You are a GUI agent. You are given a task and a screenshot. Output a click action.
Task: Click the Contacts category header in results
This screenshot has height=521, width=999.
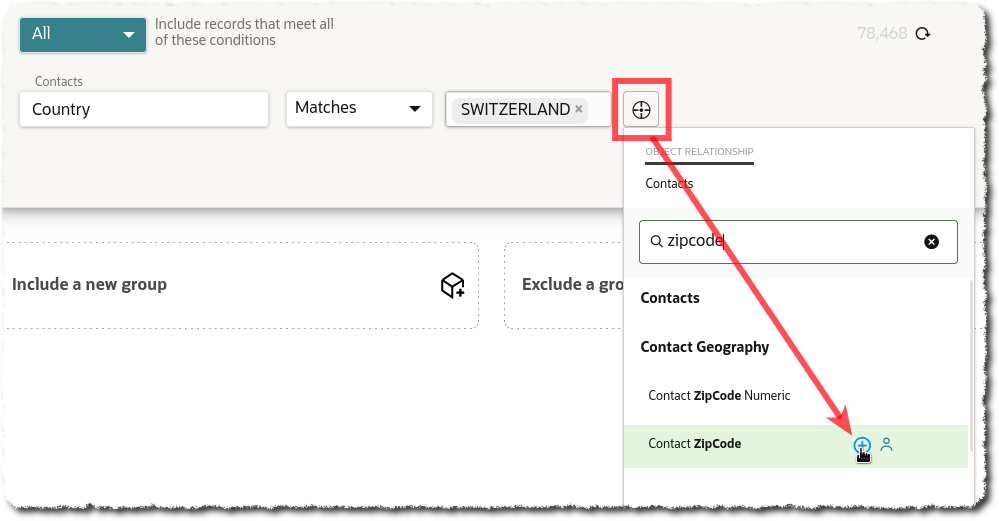(x=670, y=298)
